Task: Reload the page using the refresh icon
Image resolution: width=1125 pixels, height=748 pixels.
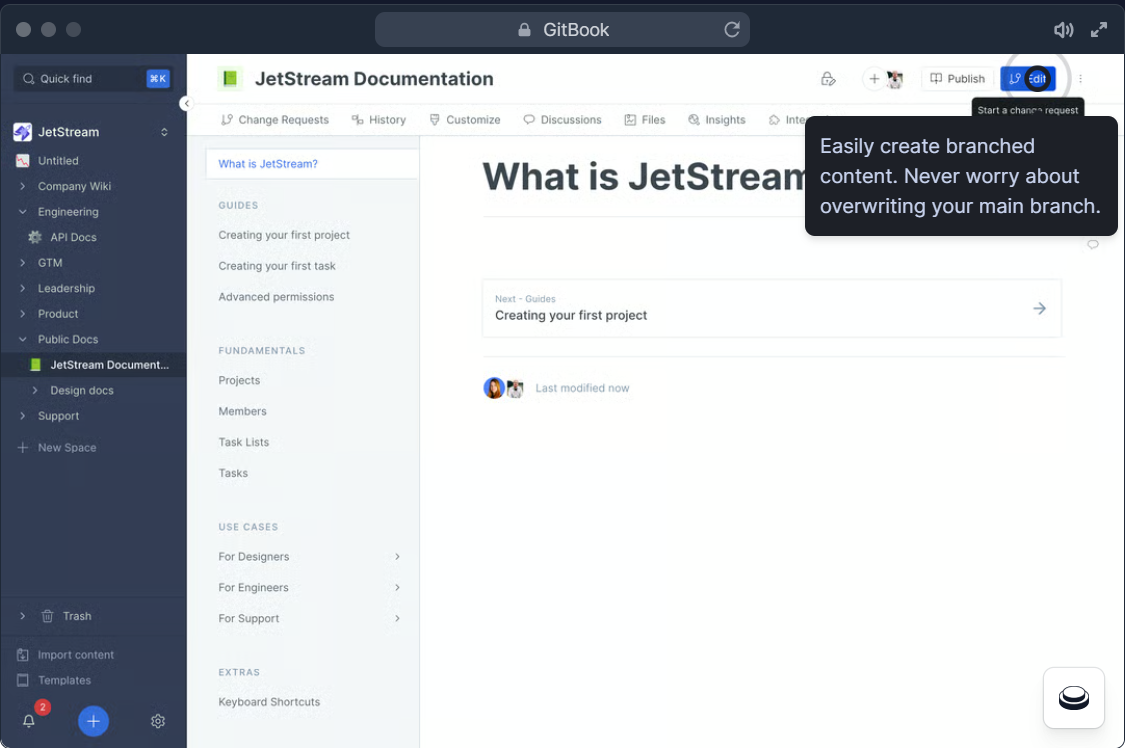Action: 732,30
